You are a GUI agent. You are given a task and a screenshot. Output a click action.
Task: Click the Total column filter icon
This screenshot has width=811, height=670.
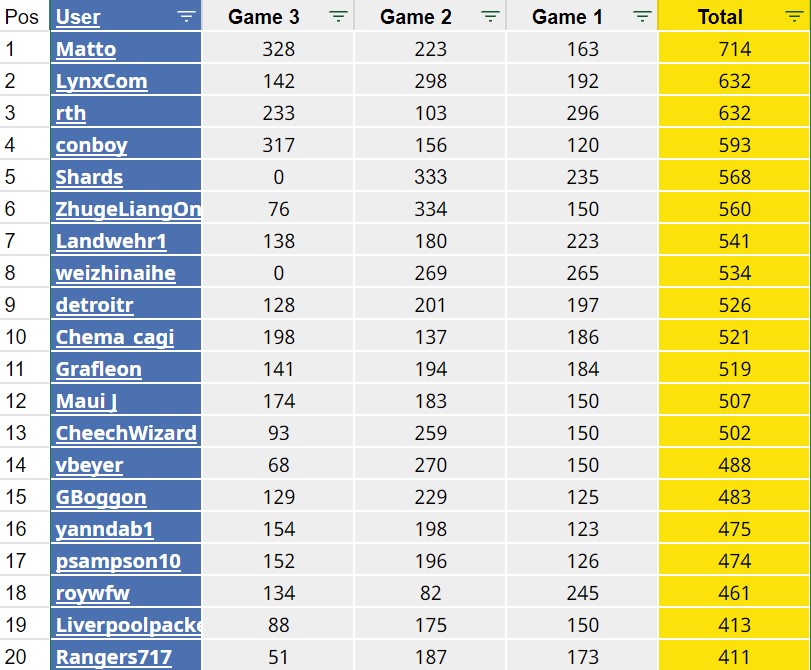coord(793,16)
